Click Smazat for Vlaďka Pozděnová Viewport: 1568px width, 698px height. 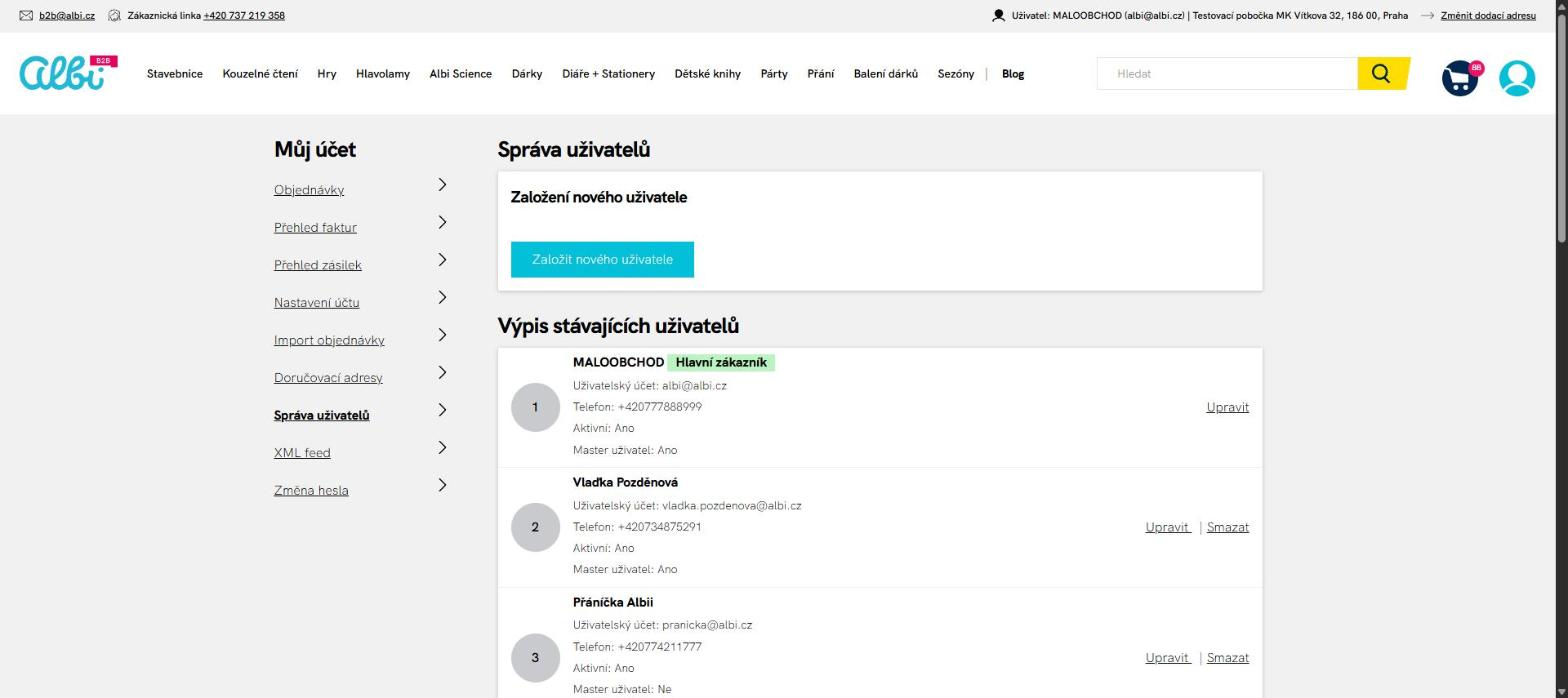[x=1228, y=527]
